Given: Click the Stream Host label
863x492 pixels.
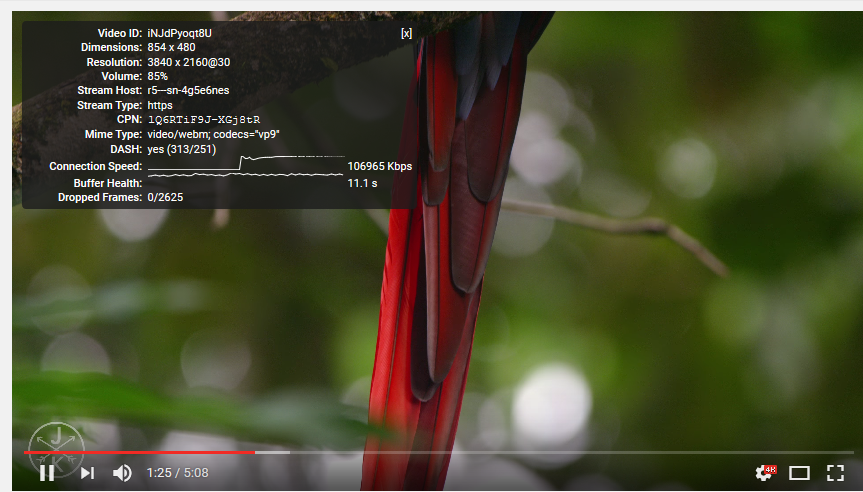Looking at the screenshot, I should (110, 90).
